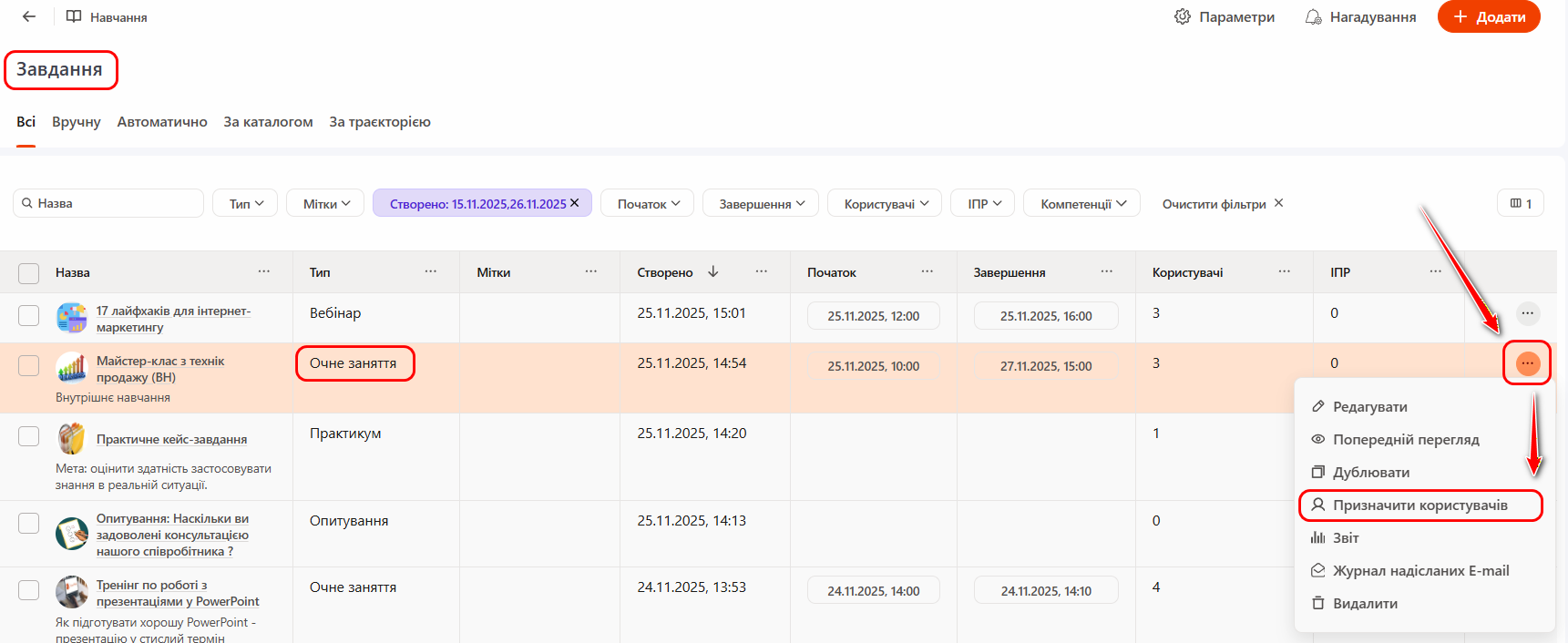
Task: Toggle the select-all checkbox in header
Action: [29, 273]
